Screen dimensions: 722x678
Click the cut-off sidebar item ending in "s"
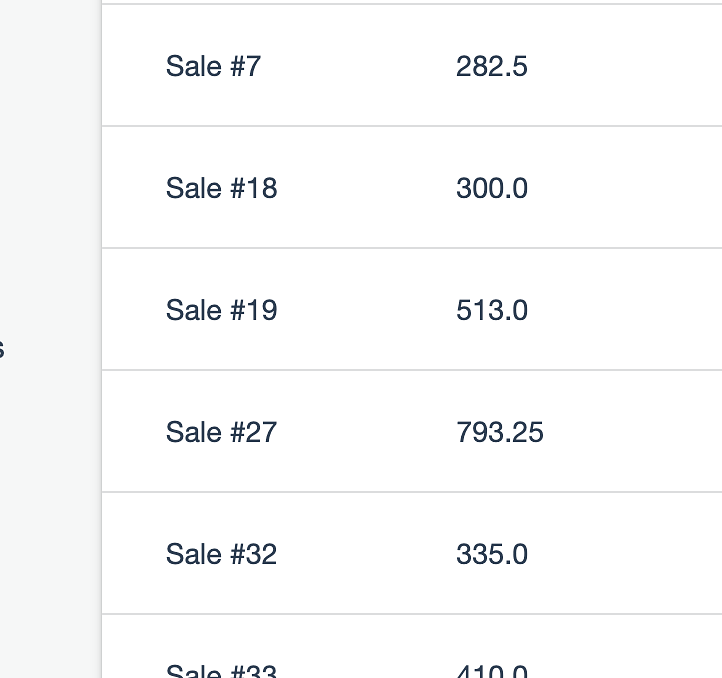[x=2, y=349]
